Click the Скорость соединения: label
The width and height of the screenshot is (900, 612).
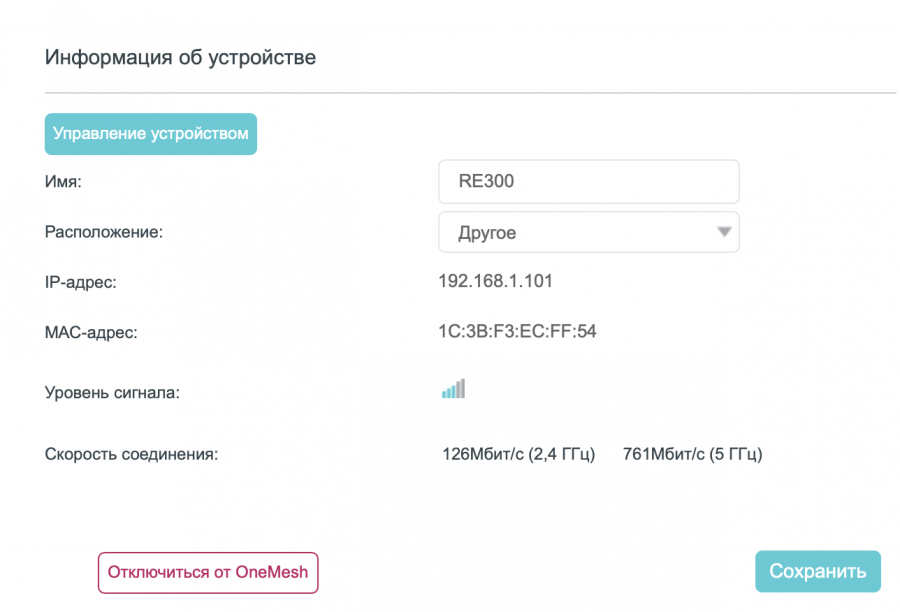tap(131, 454)
